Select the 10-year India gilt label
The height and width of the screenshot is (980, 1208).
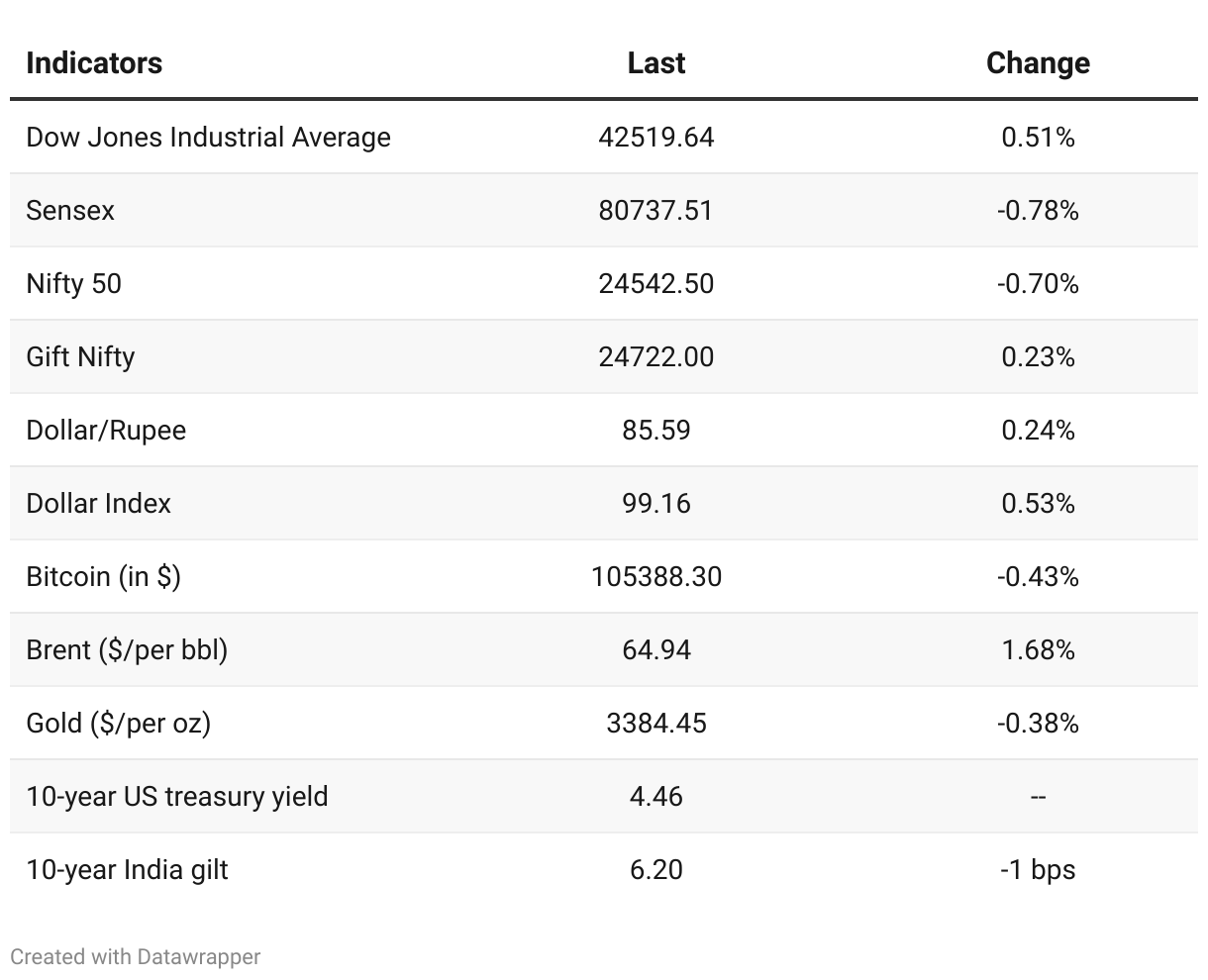click(x=127, y=870)
